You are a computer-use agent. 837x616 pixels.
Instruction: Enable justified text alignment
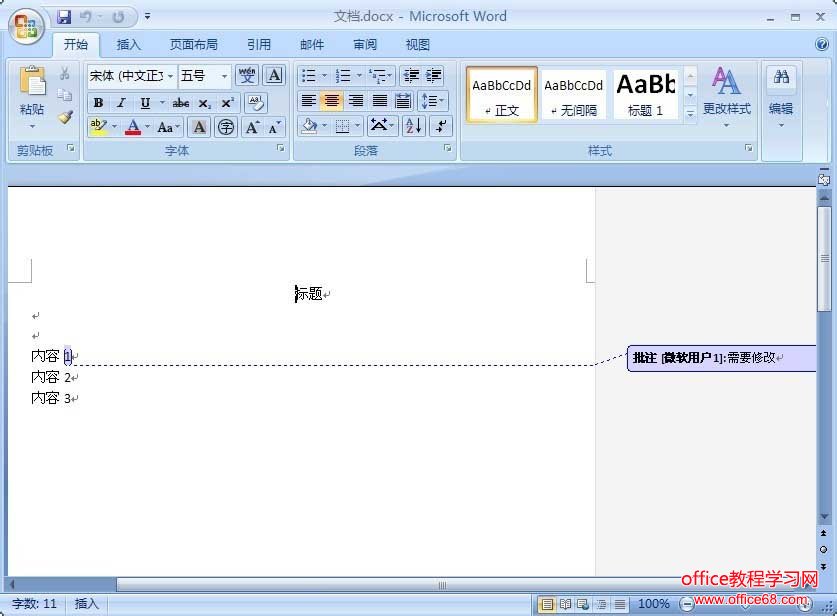(377, 100)
